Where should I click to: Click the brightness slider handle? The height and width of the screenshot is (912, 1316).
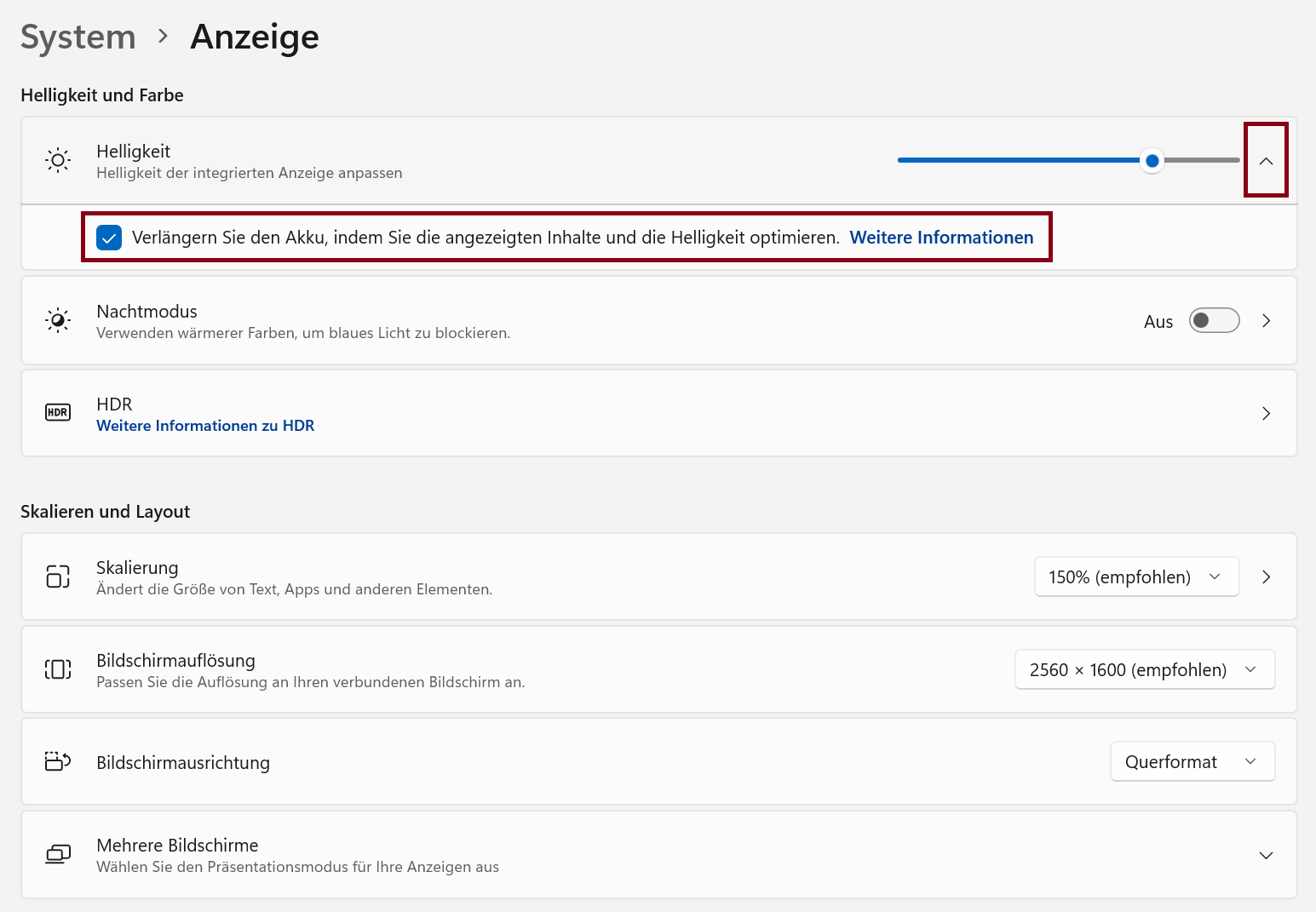(1152, 160)
